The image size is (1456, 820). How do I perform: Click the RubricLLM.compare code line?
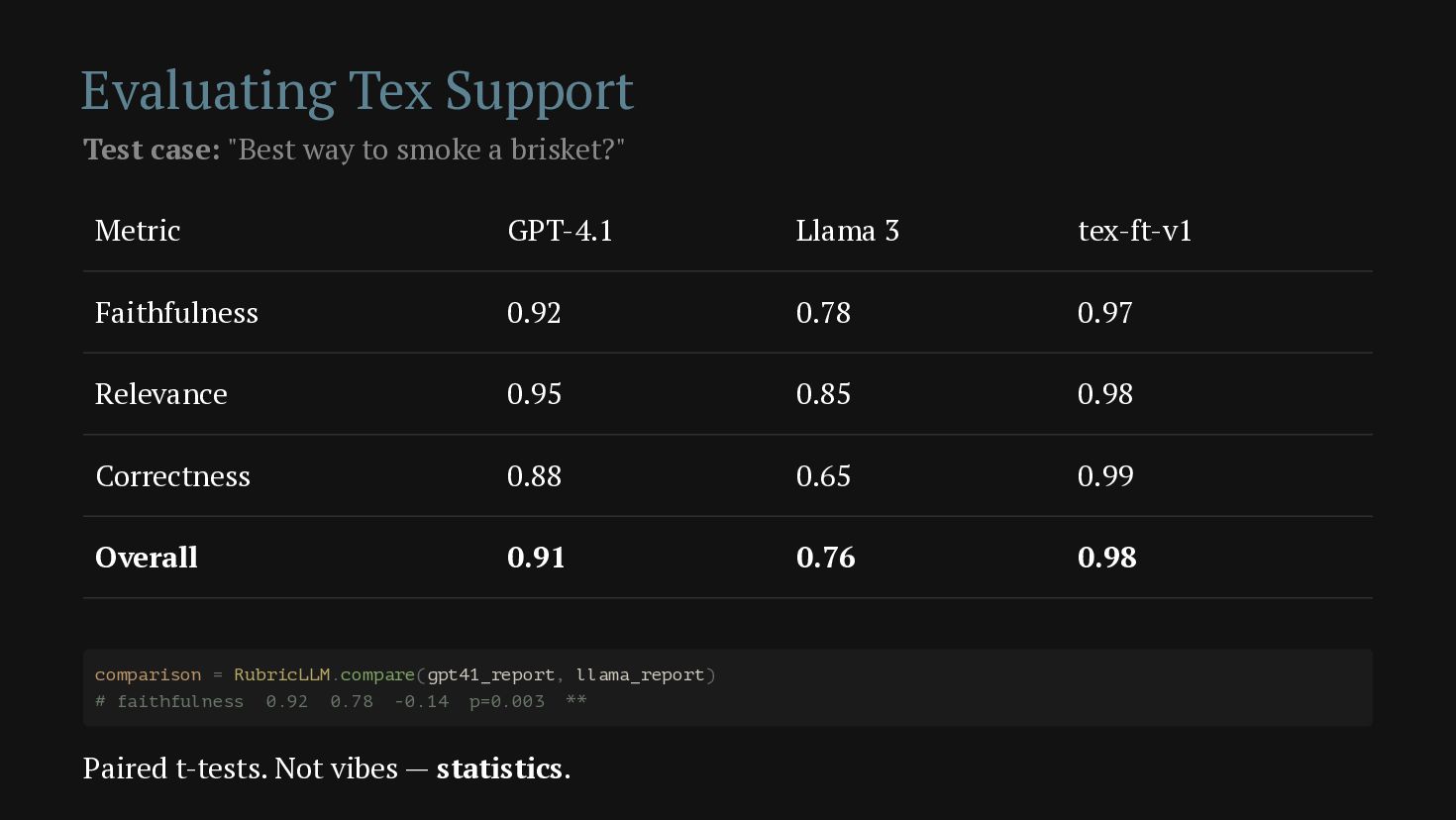[x=405, y=674]
